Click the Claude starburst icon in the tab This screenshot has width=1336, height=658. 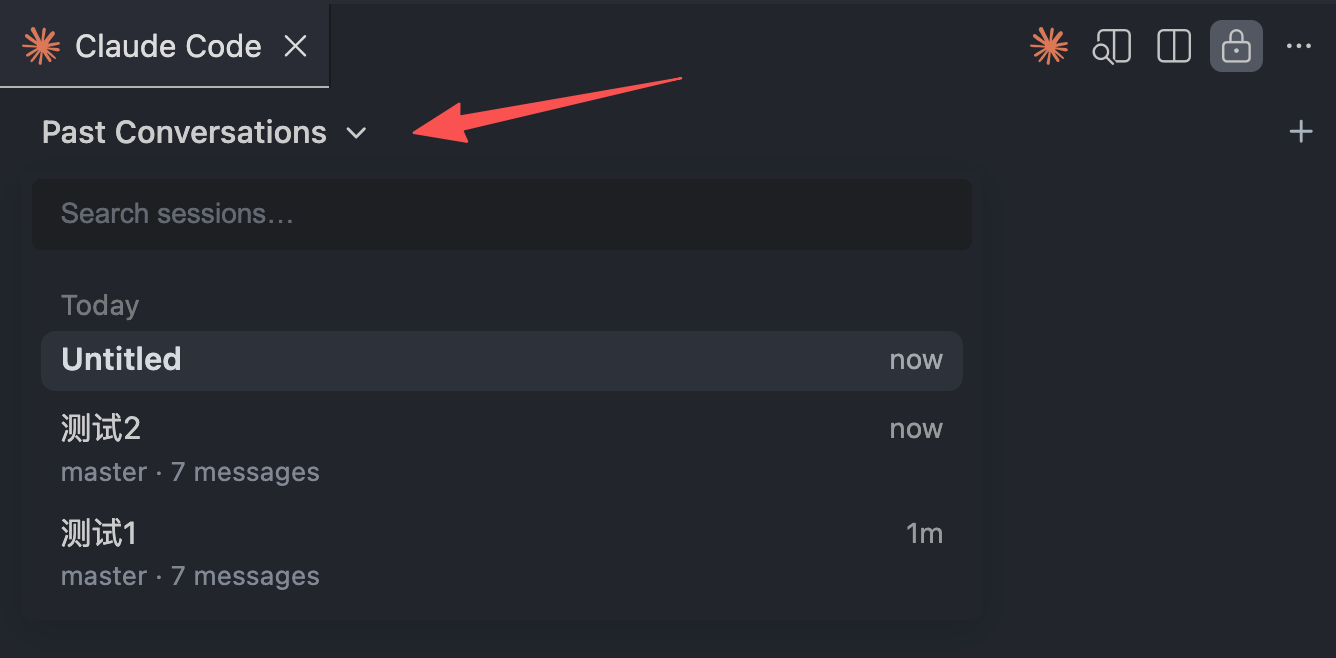41,46
